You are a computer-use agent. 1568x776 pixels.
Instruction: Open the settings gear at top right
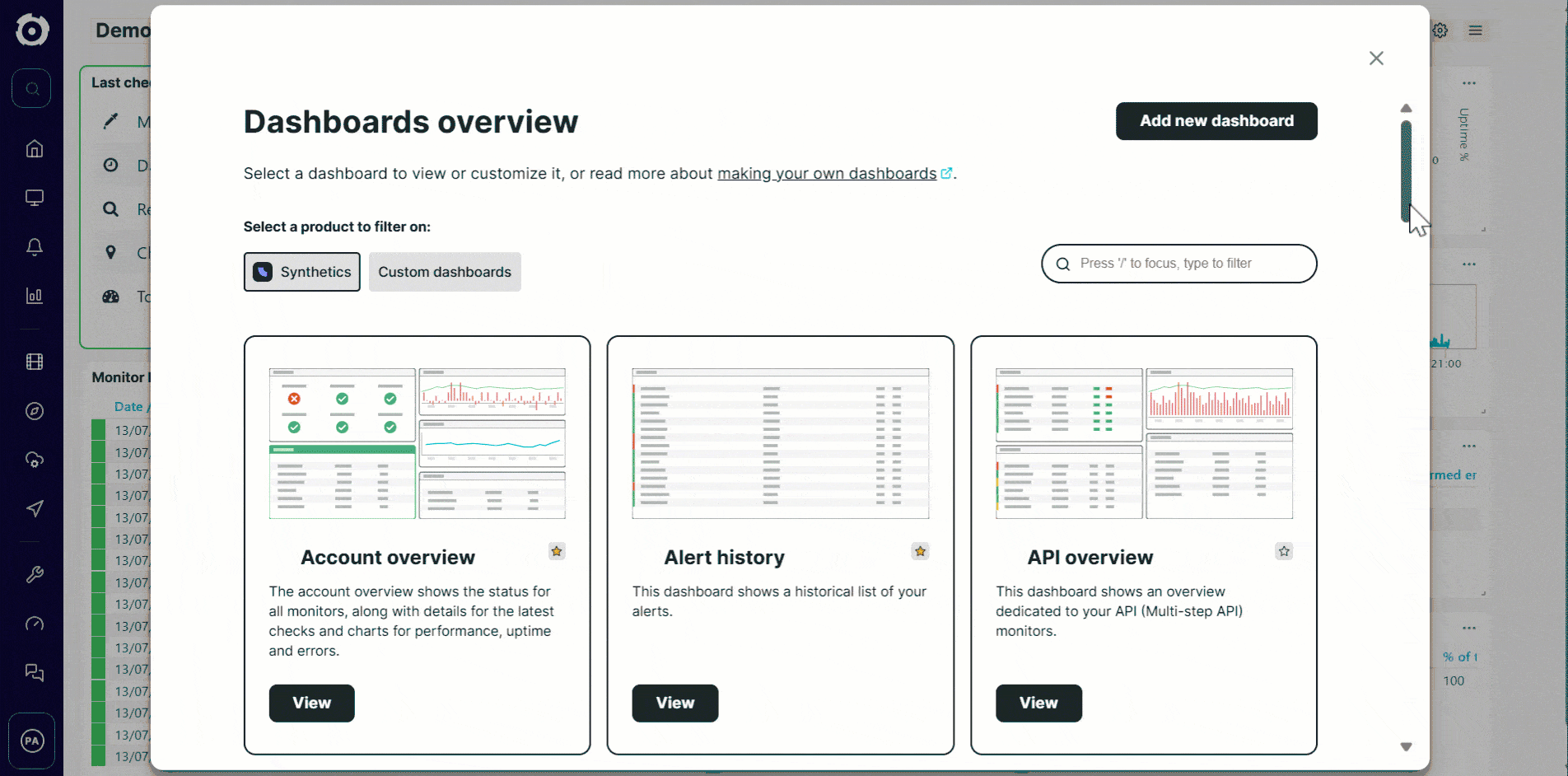click(1440, 30)
